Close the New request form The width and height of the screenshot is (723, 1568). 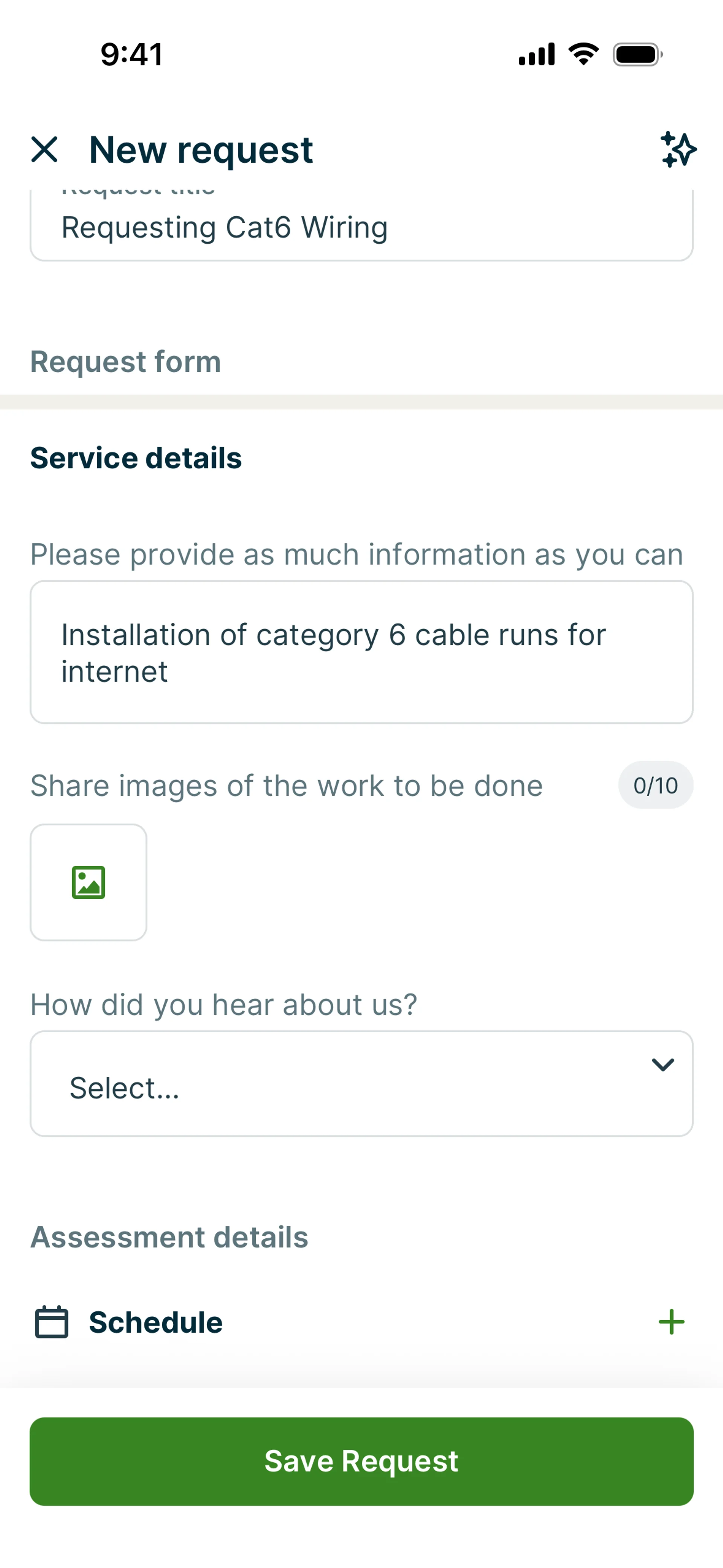coord(44,150)
